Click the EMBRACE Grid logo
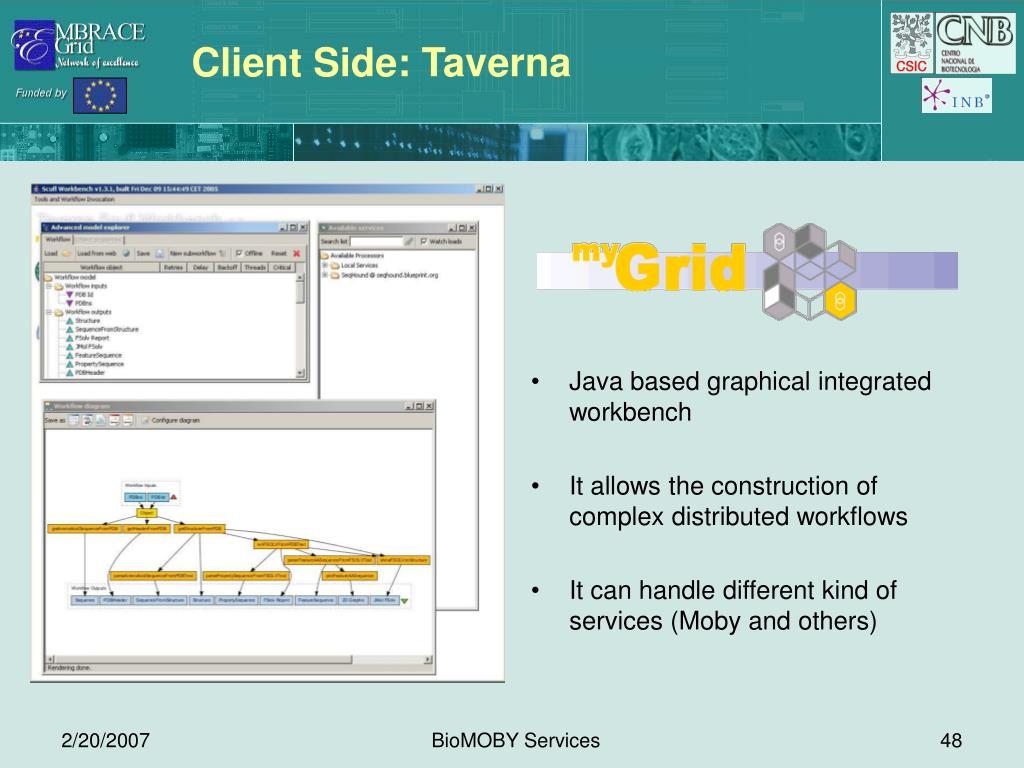Screen dimensions: 1024x768 [78, 46]
